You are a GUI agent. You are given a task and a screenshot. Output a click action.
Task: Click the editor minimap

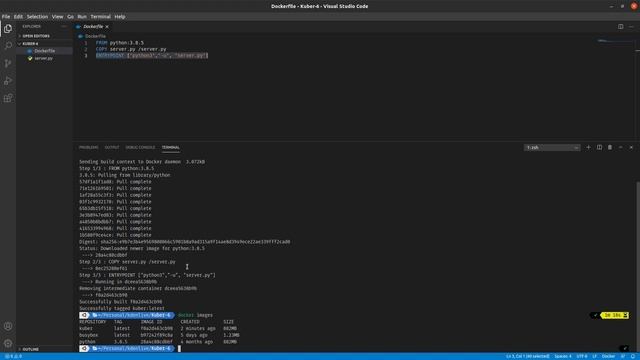(616, 41)
